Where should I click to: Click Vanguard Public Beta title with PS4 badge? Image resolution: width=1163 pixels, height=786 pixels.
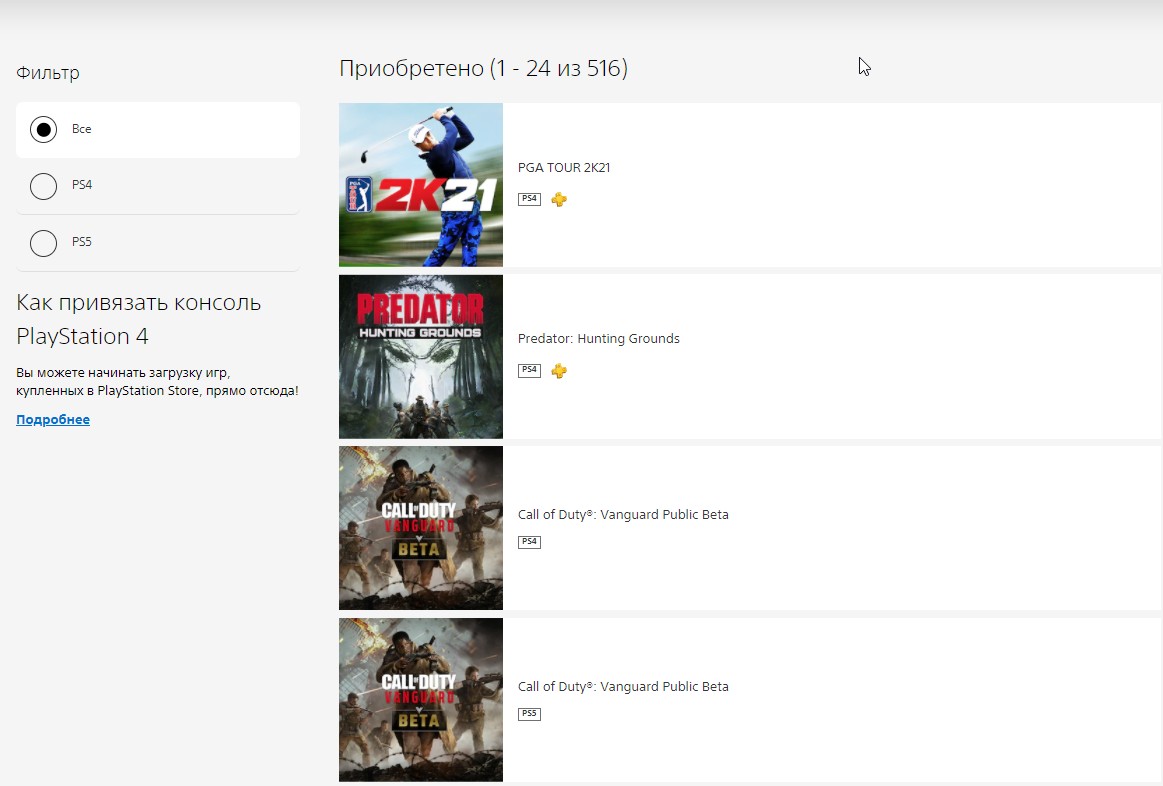tap(623, 515)
